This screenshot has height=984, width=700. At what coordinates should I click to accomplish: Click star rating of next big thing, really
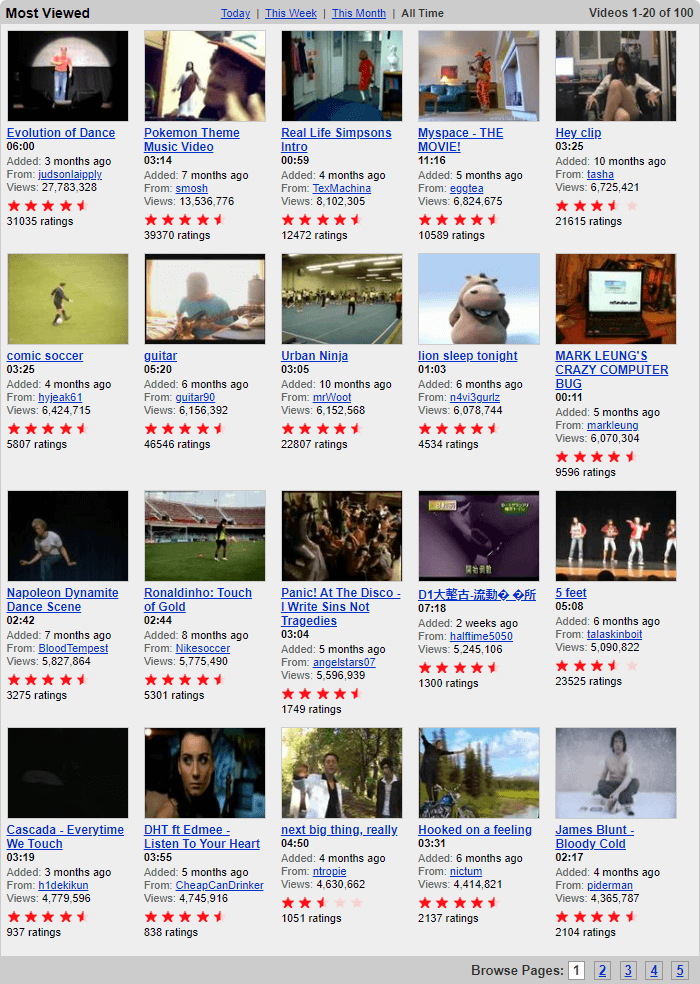click(321, 903)
